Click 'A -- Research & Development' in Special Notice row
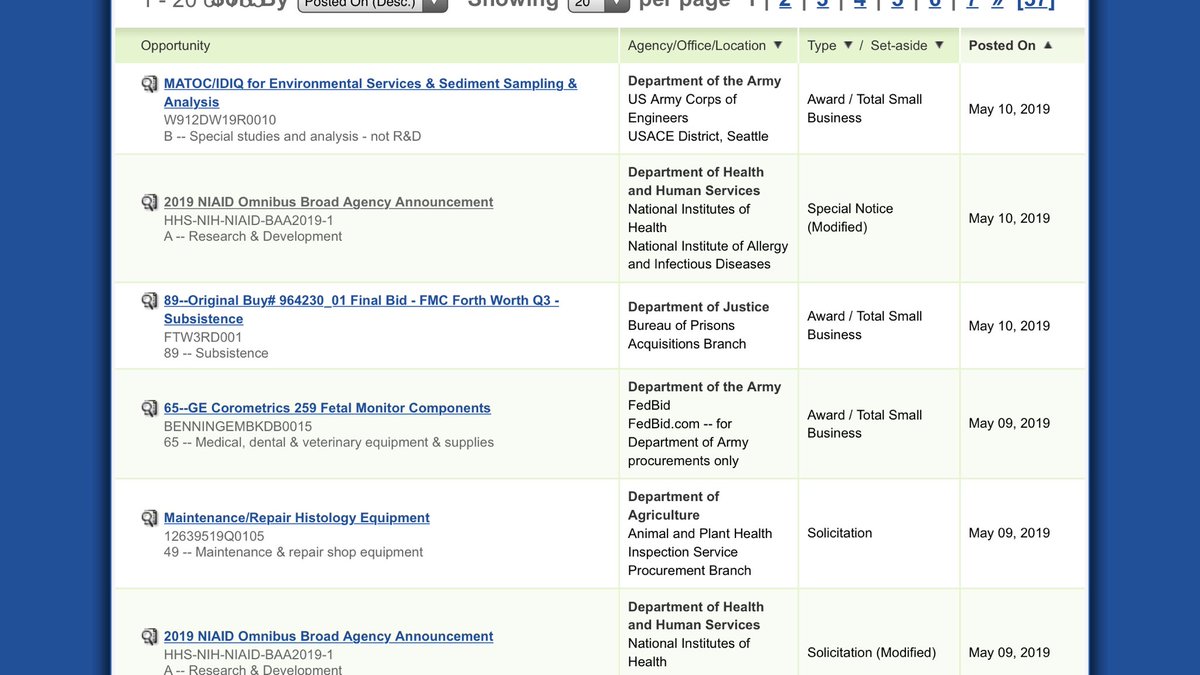This screenshot has height=675, width=1200. point(253,237)
